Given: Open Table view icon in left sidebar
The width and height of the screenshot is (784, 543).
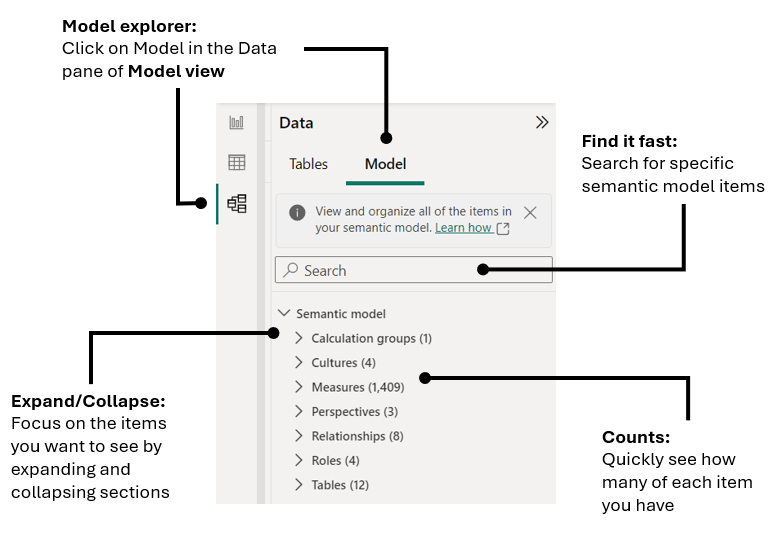Looking at the screenshot, I should tap(236, 162).
